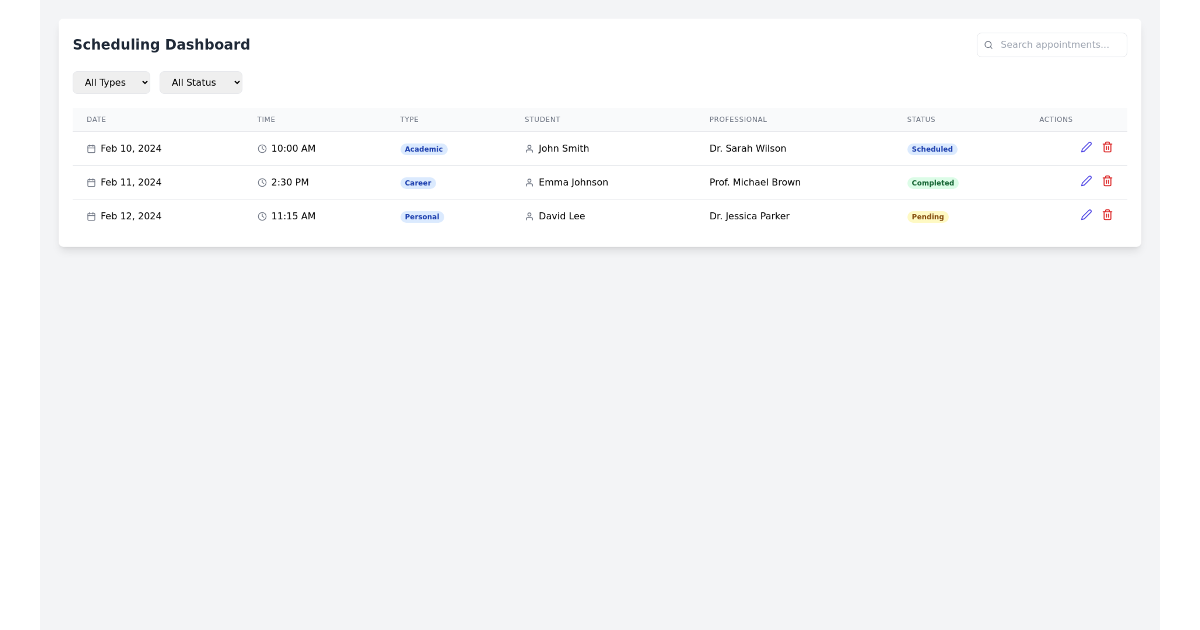Click the Academic type badge
The width and height of the screenshot is (1200, 630).
pos(423,148)
